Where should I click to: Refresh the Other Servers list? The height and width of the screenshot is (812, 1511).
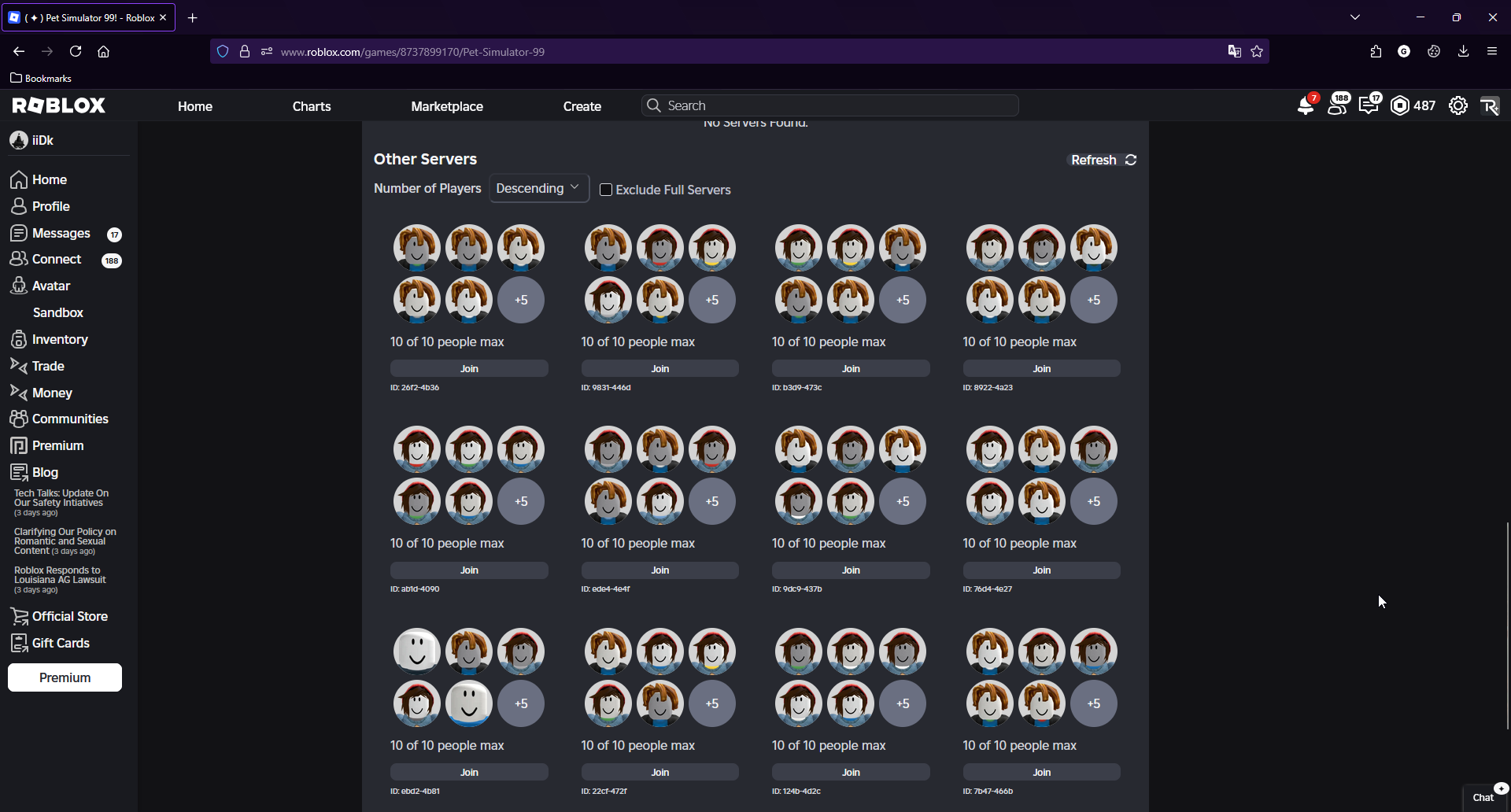click(1103, 160)
